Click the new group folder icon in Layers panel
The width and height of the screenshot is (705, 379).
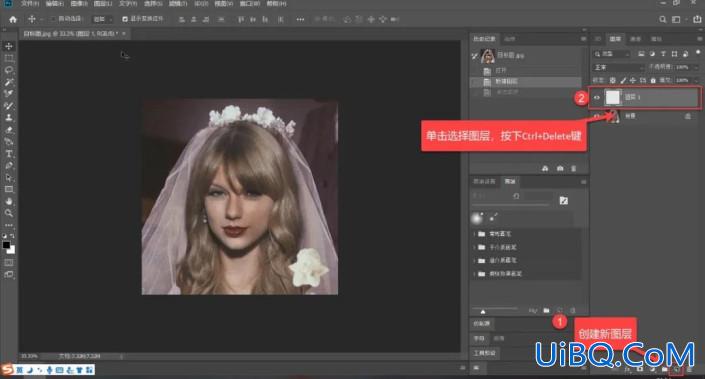pyautogui.click(x=665, y=370)
